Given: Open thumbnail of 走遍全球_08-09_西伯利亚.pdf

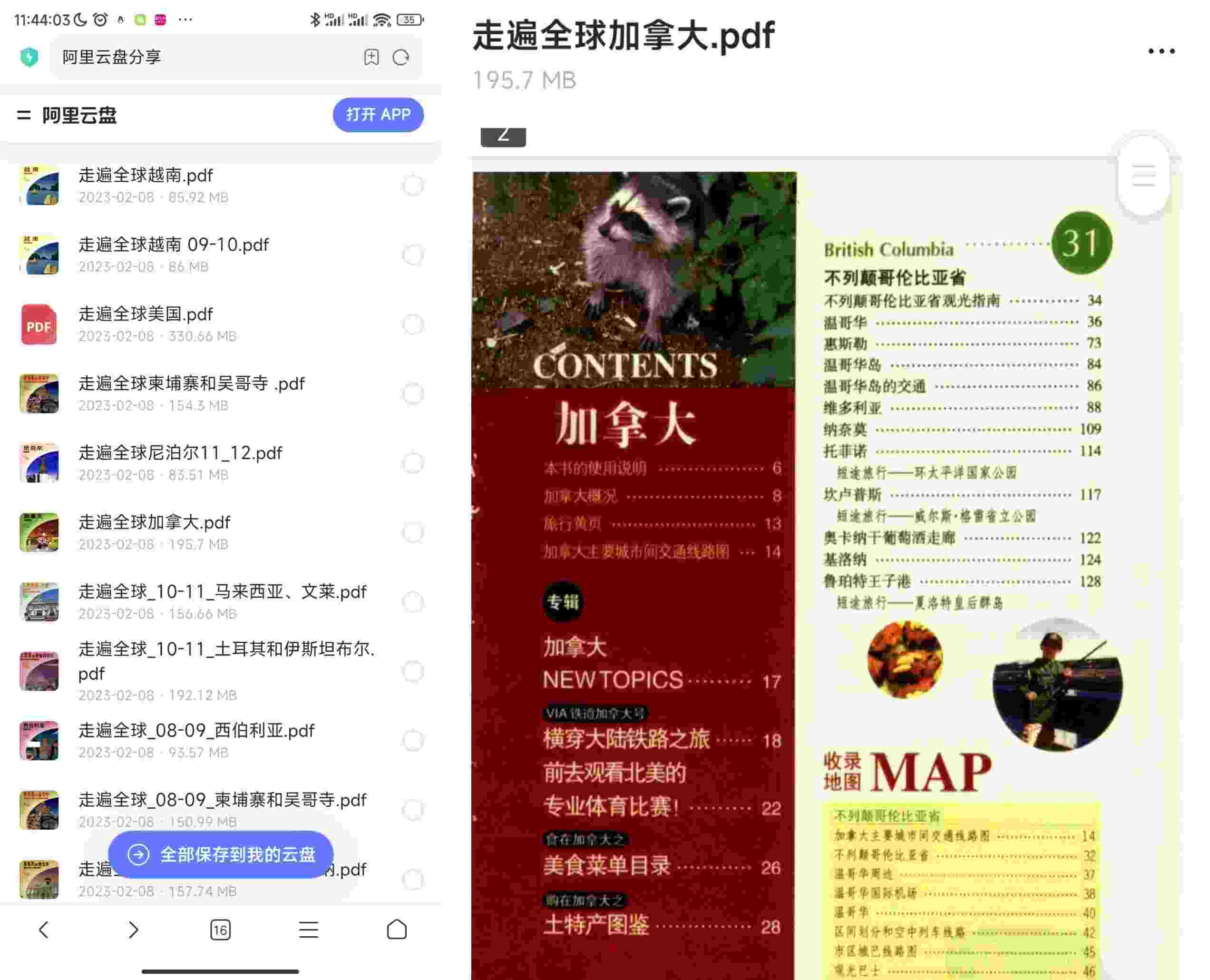Looking at the screenshot, I should pos(39,740).
